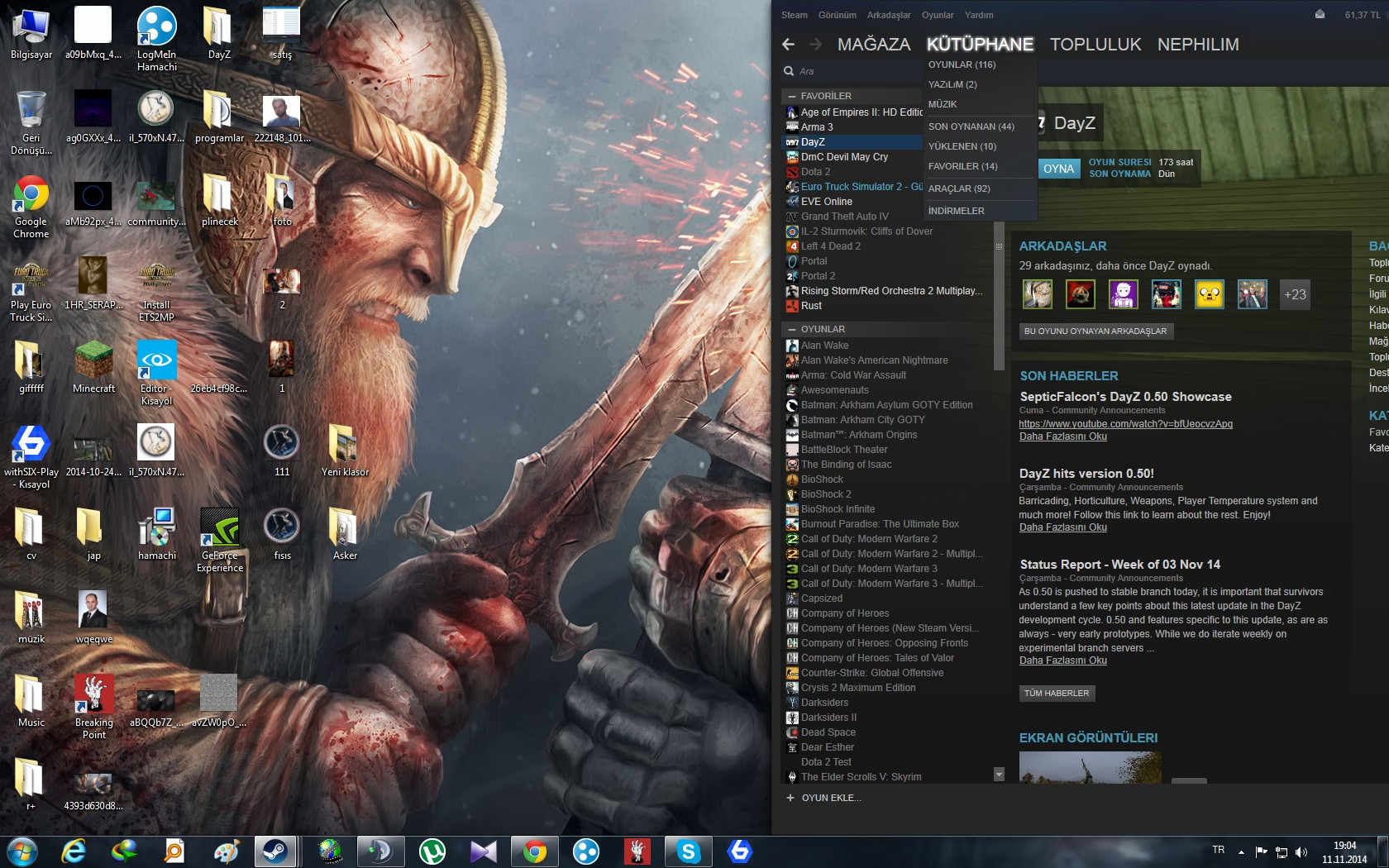The image size is (1389, 868).
Task: Select the LogMeIn Hamachi desktop icon
Action: coord(157,39)
